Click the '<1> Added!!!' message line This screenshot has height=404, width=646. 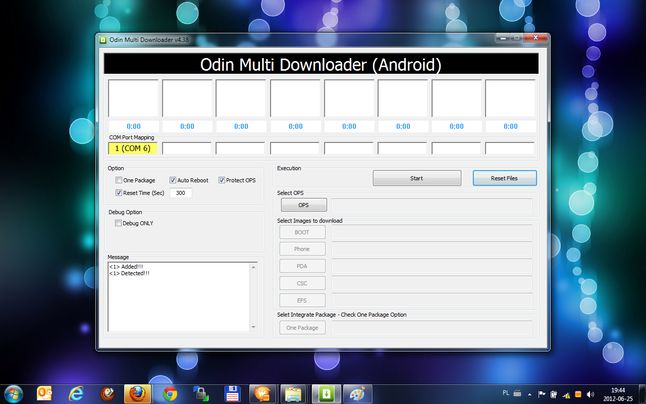[126, 267]
